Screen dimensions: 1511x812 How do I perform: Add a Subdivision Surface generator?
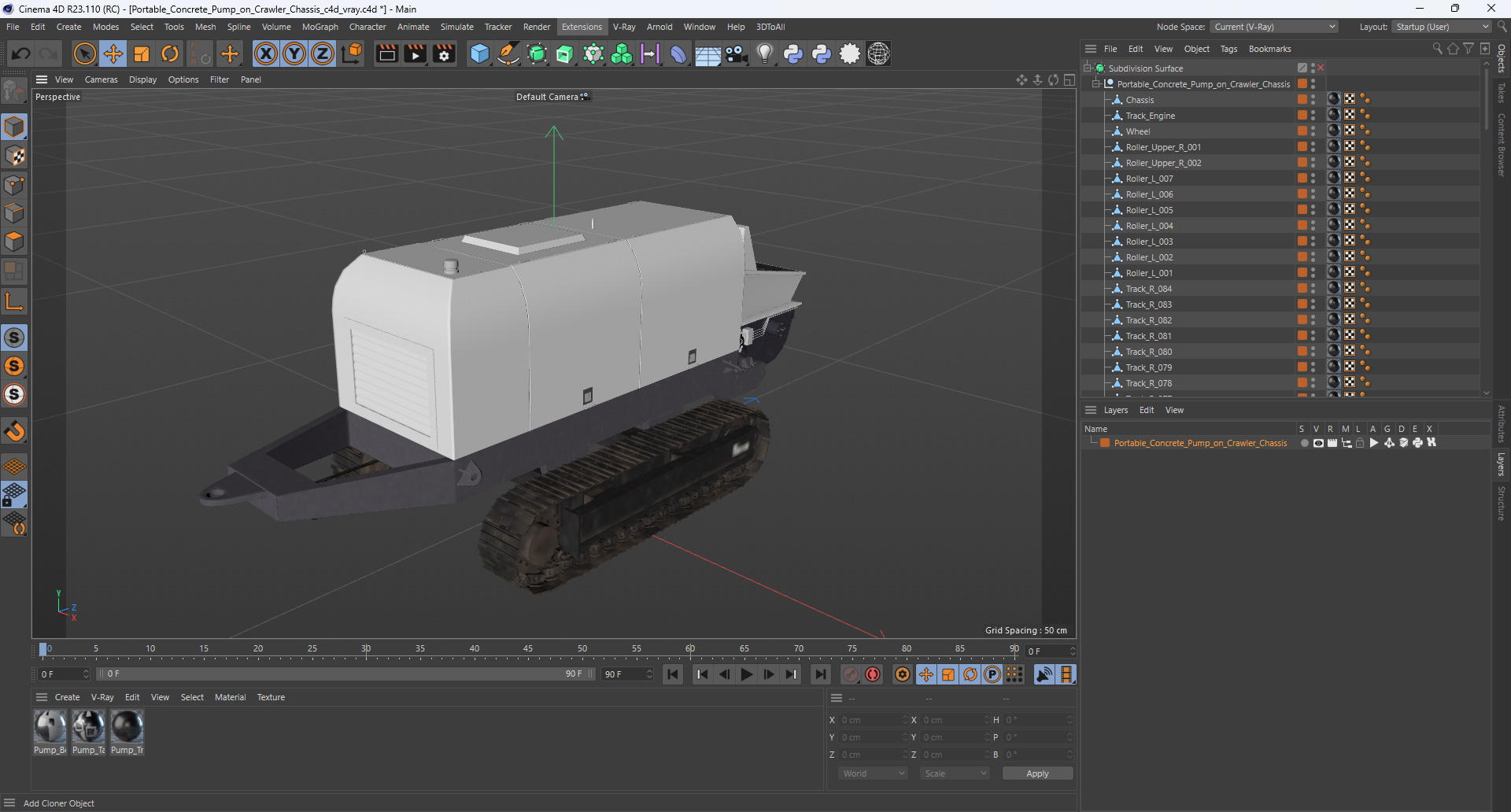tap(537, 54)
